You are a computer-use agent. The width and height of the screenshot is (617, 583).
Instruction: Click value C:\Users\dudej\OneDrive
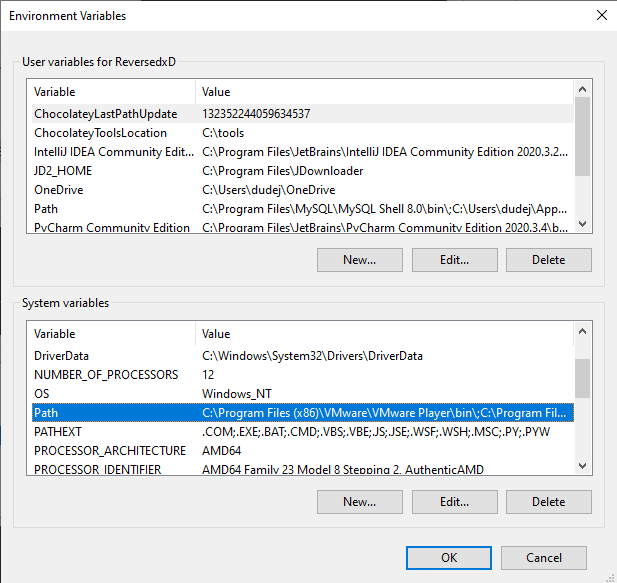[x=268, y=190]
